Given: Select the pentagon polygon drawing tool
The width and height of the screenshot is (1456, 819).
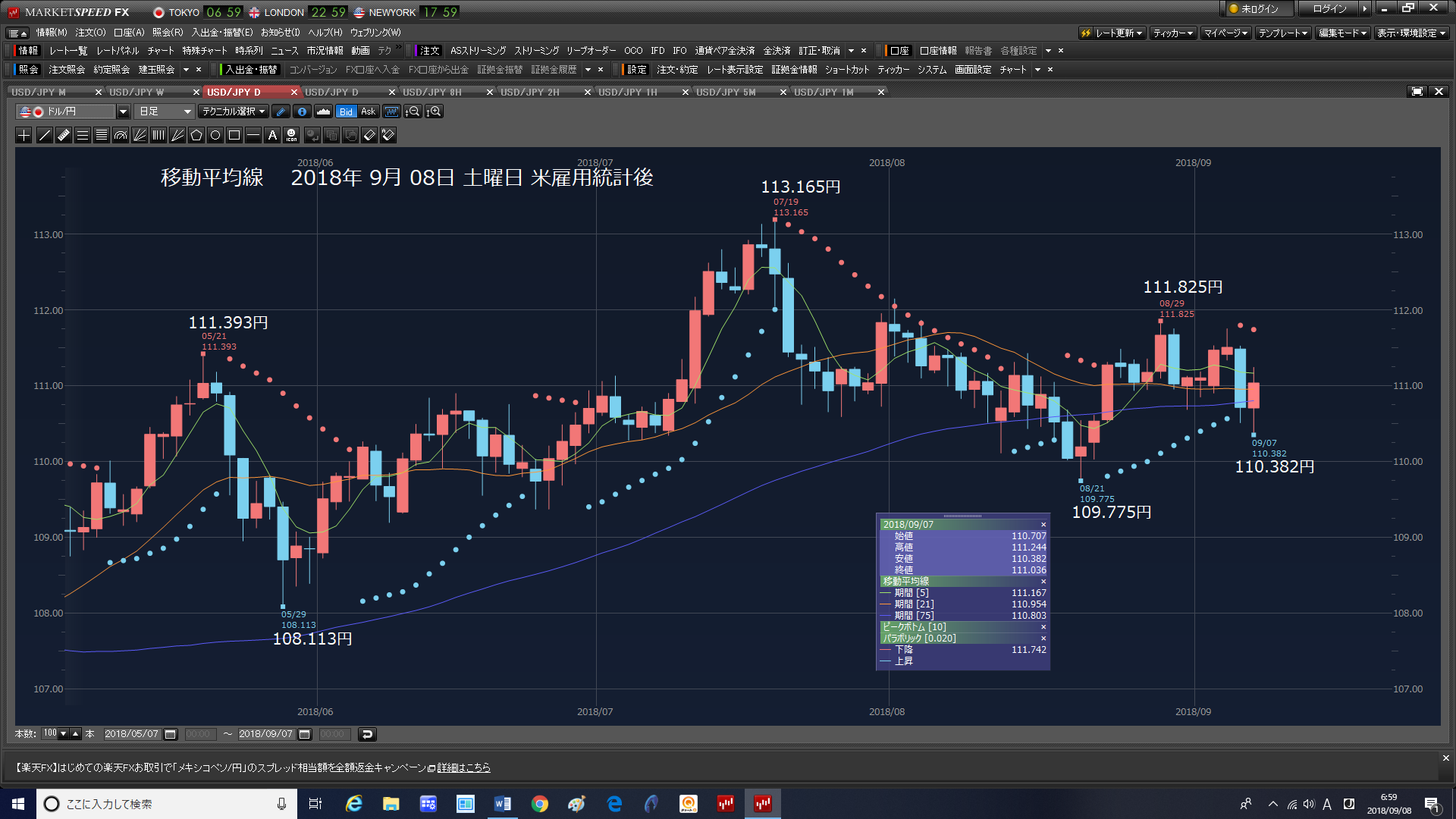Looking at the screenshot, I should point(196,135).
